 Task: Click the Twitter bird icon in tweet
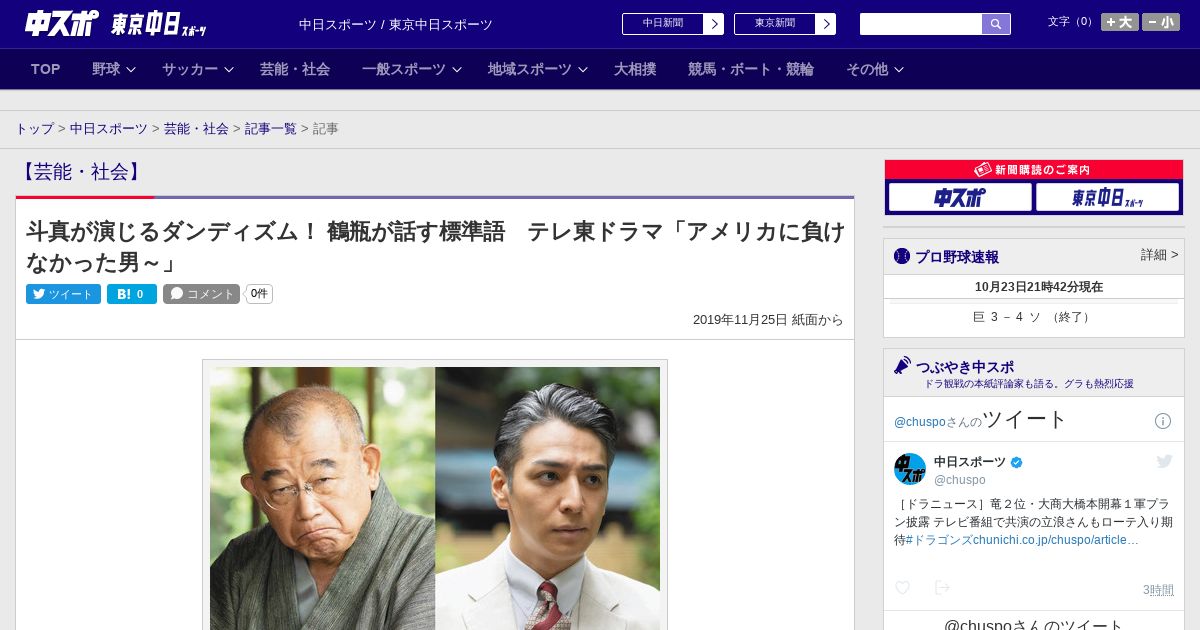tap(1164, 461)
